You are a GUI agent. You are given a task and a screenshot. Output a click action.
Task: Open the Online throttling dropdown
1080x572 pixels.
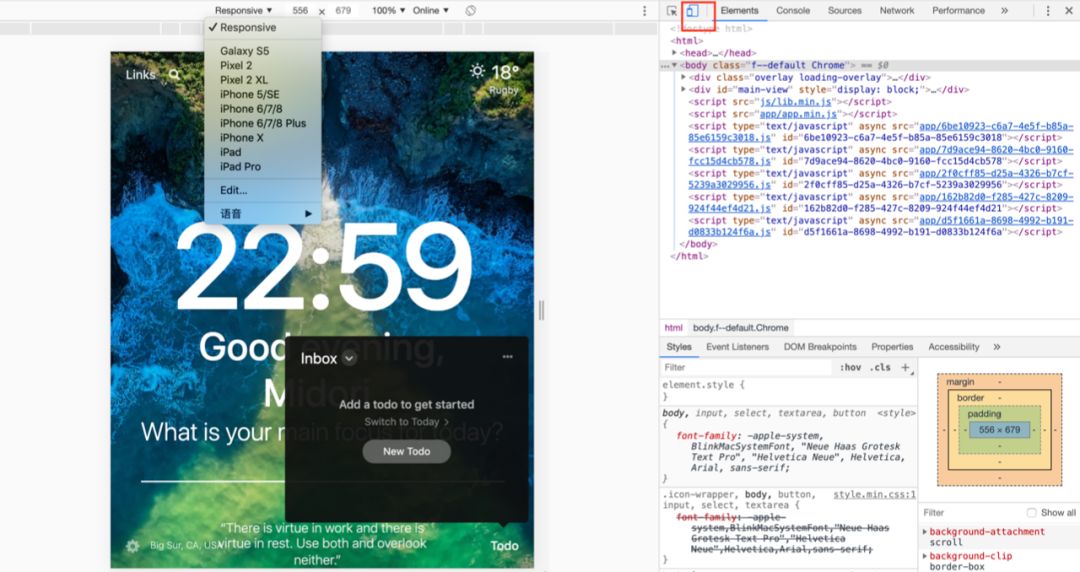(x=430, y=10)
